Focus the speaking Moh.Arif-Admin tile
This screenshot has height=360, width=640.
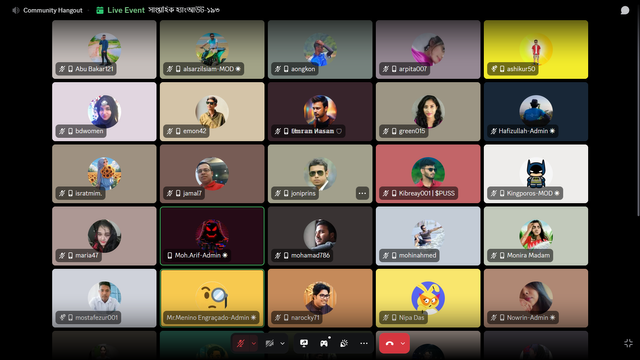click(212, 236)
